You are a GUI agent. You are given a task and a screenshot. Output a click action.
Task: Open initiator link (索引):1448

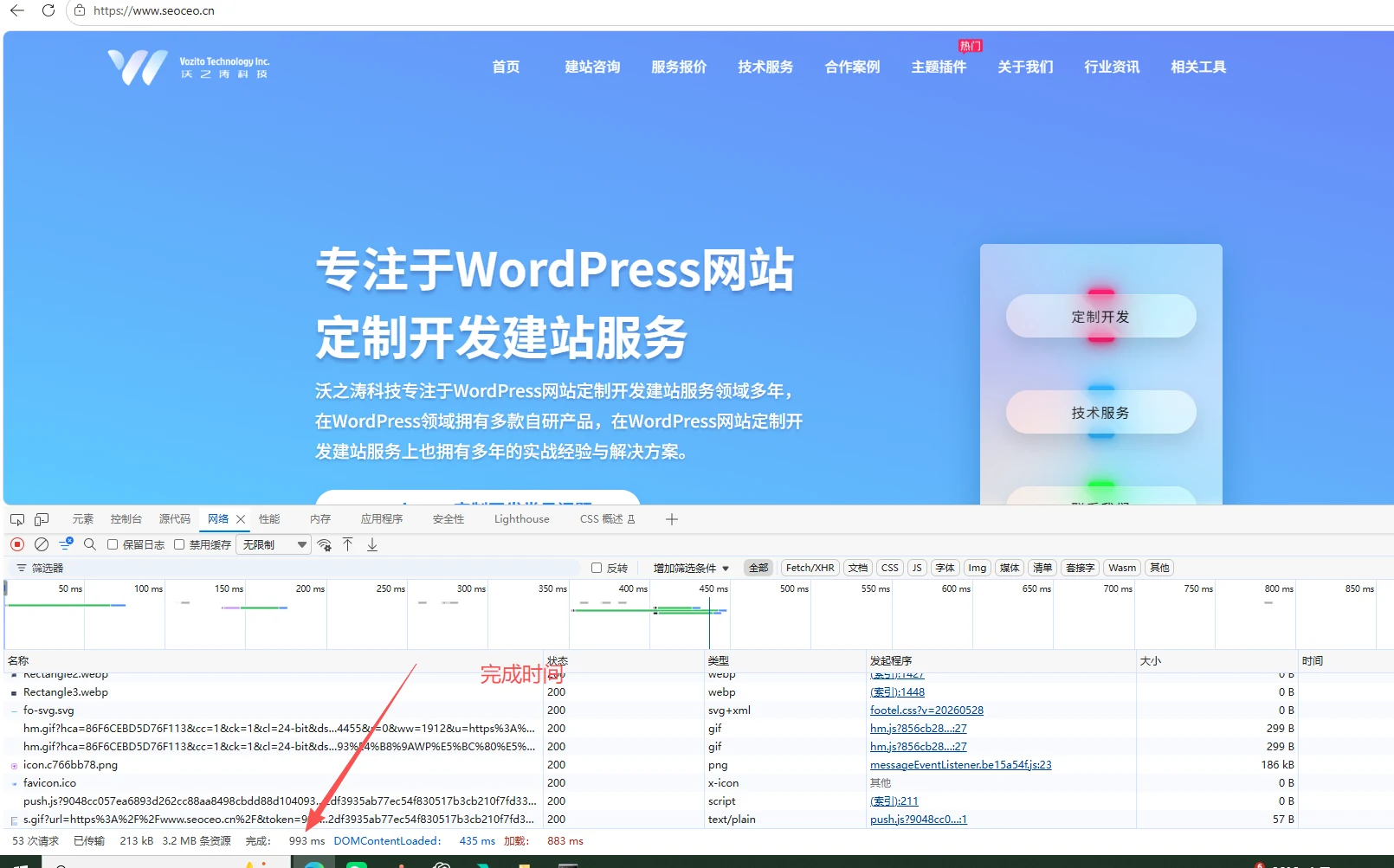[x=897, y=692]
